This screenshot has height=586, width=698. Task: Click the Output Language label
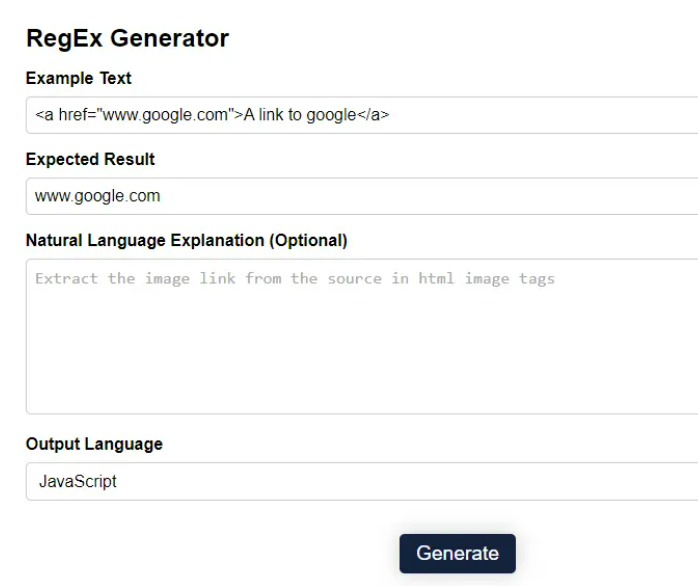94,444
